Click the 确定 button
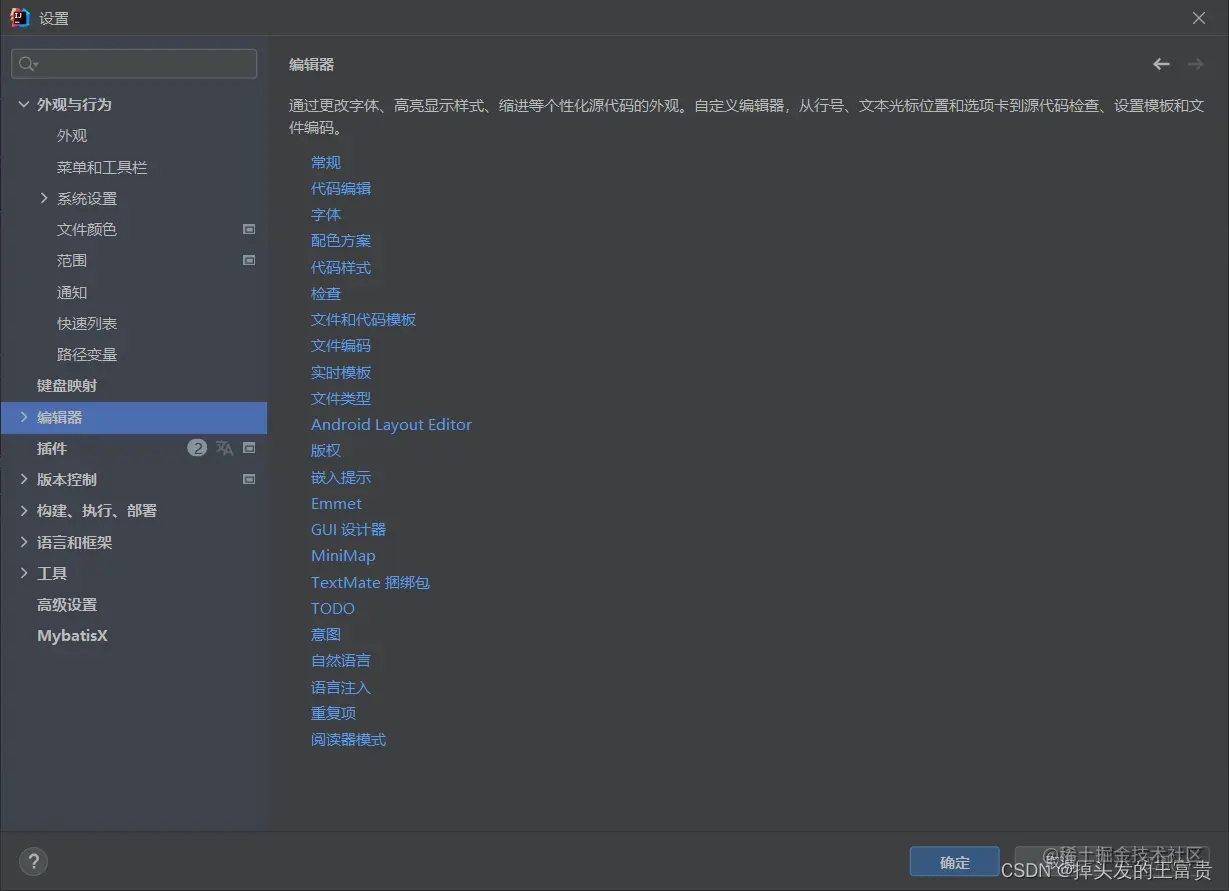 click(x=953, y=861)
